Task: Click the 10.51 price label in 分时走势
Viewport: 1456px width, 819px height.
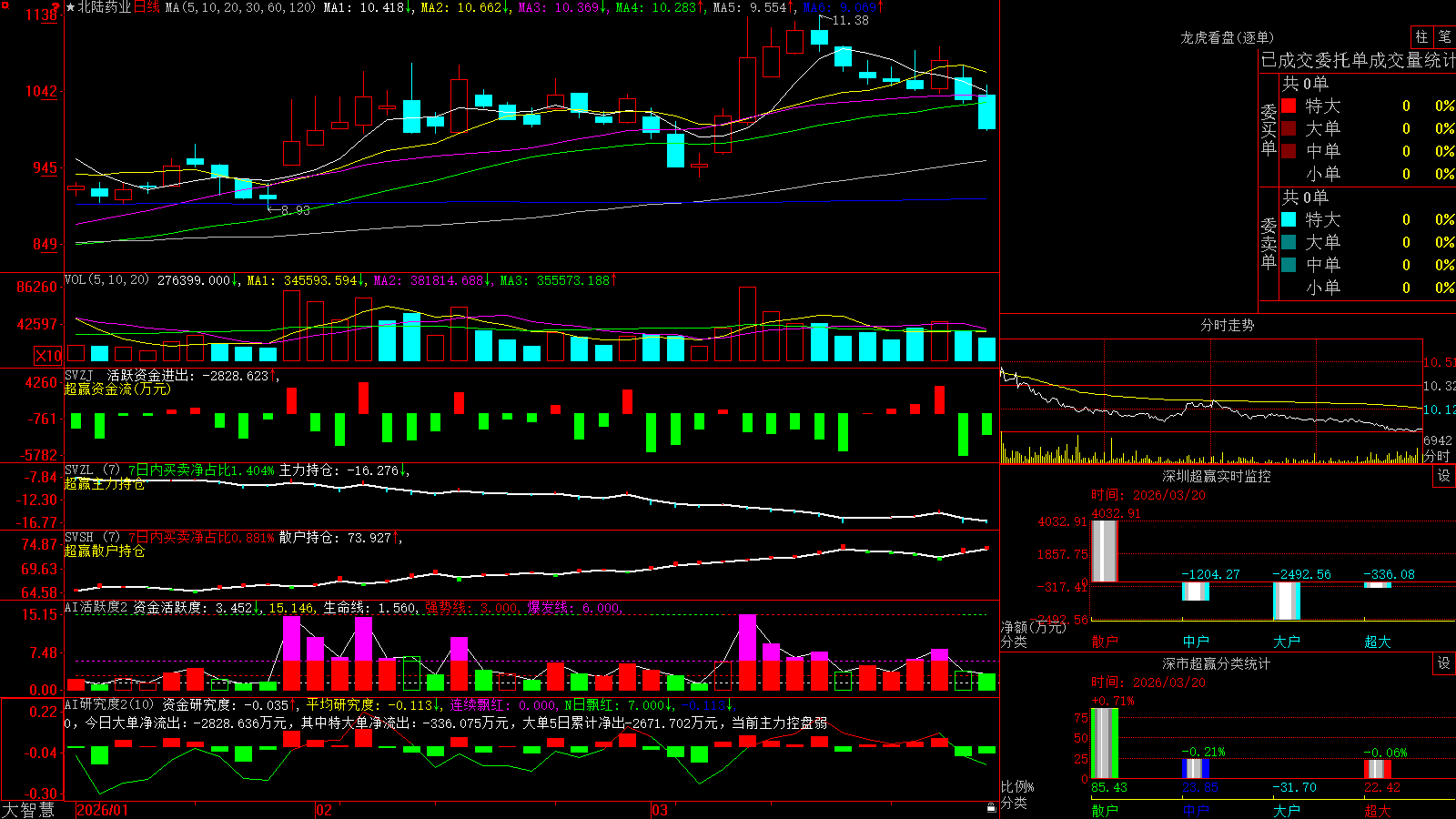Action: point(1440,362)
